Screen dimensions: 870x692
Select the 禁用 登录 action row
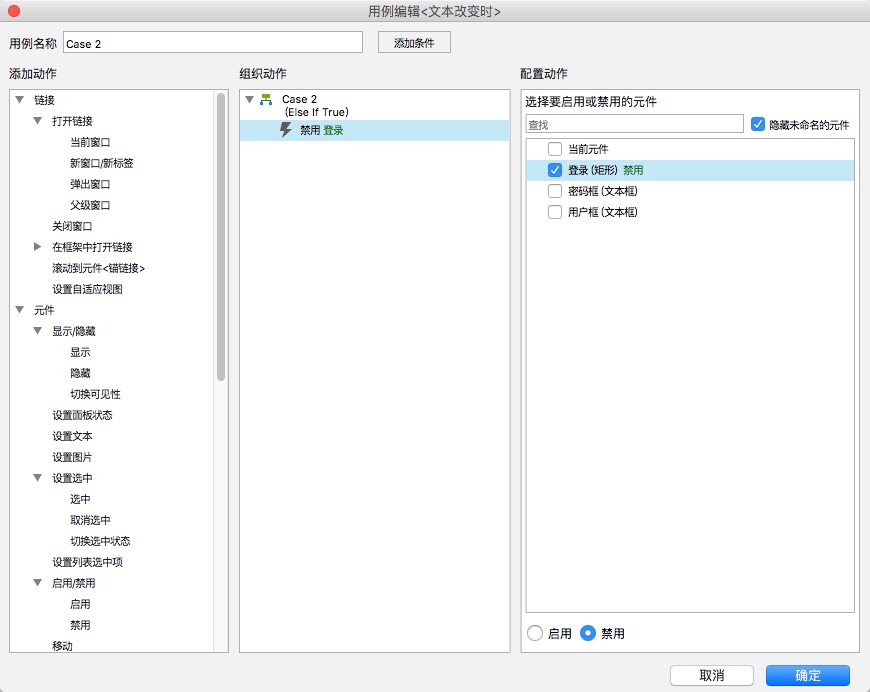pyautogui.click(x=375, y=130)
